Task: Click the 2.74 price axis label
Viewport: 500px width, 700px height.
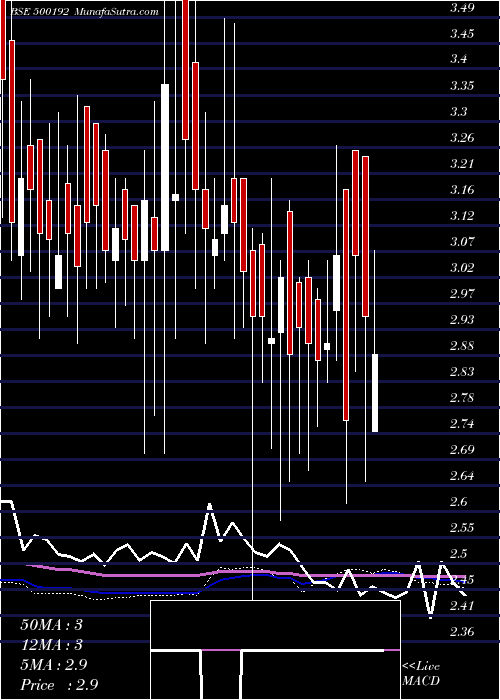Action: (x=462, y=424)
